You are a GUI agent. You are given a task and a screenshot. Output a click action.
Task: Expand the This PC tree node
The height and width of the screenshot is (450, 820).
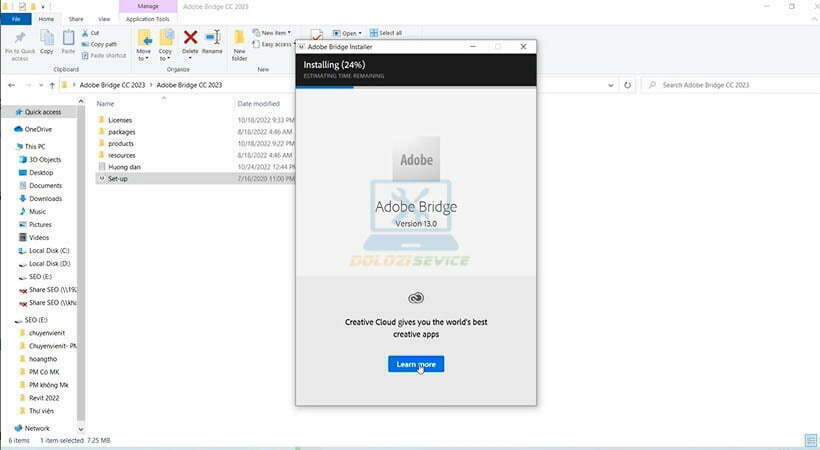click(9, 147)
